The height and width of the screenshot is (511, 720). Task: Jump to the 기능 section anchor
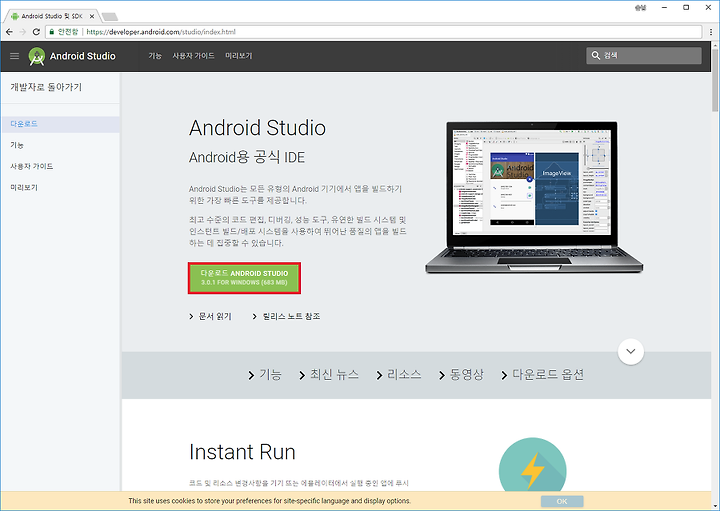(x=264, y=375)
